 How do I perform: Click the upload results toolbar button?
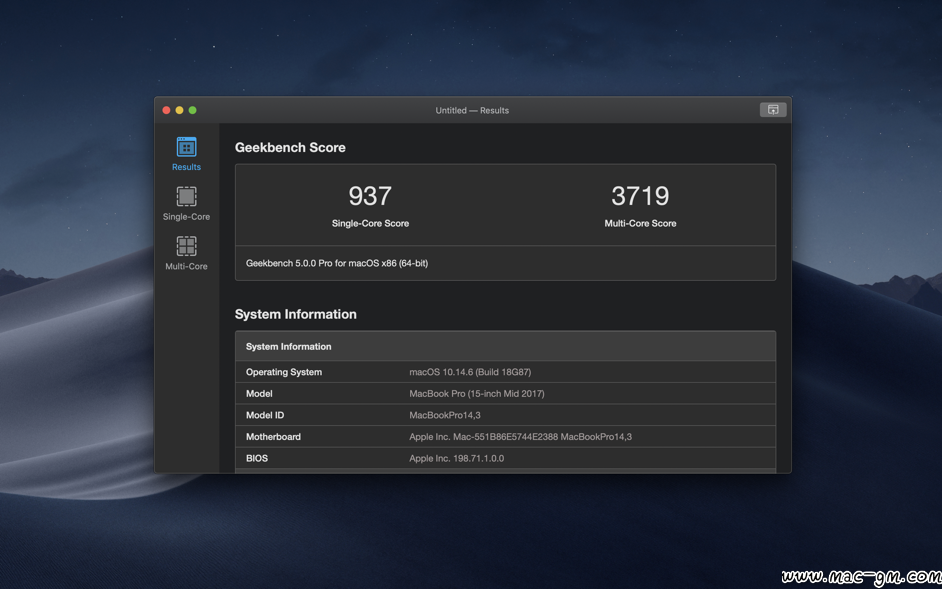click(x=773, y=109)
